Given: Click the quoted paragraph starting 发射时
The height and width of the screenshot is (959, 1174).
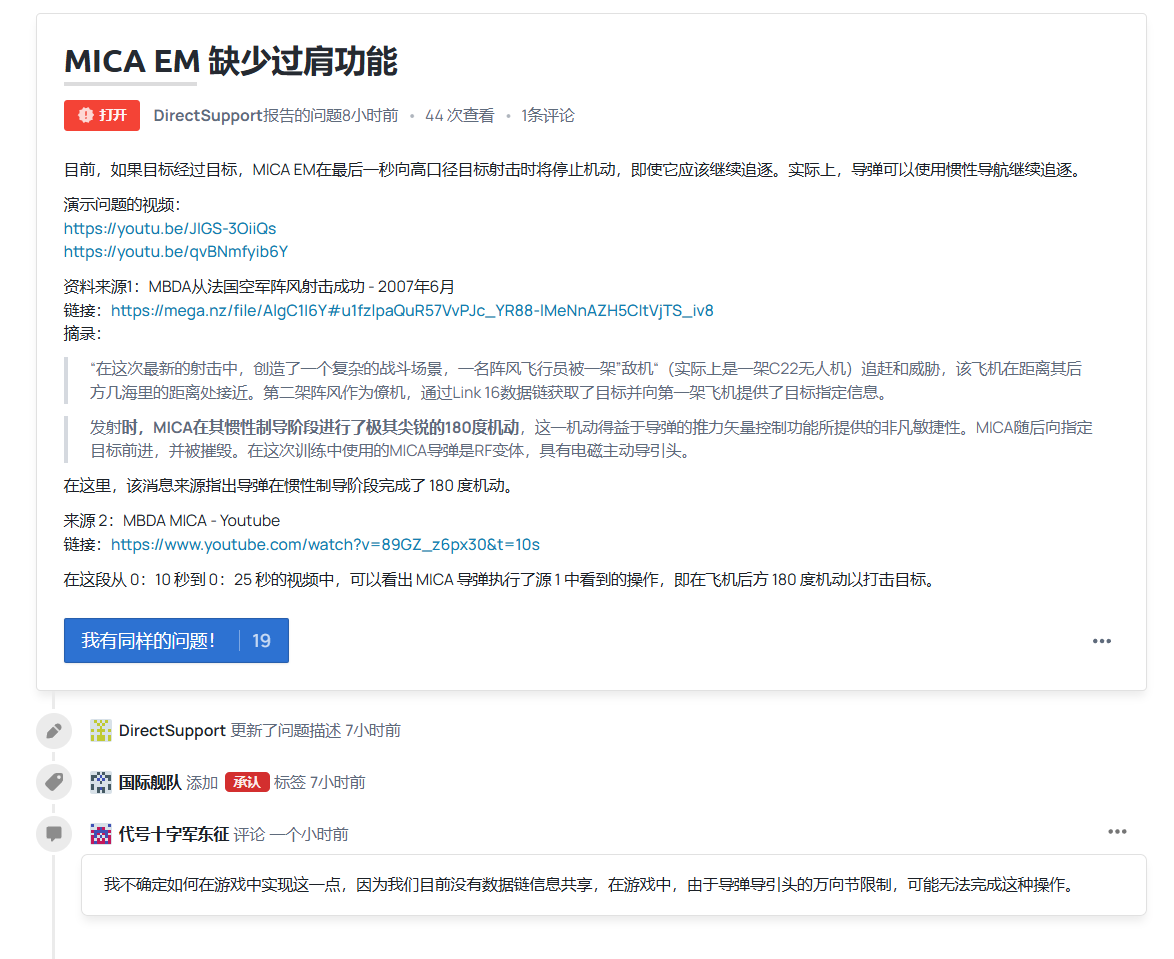Looking at the screenshot, I should (591, 439).
